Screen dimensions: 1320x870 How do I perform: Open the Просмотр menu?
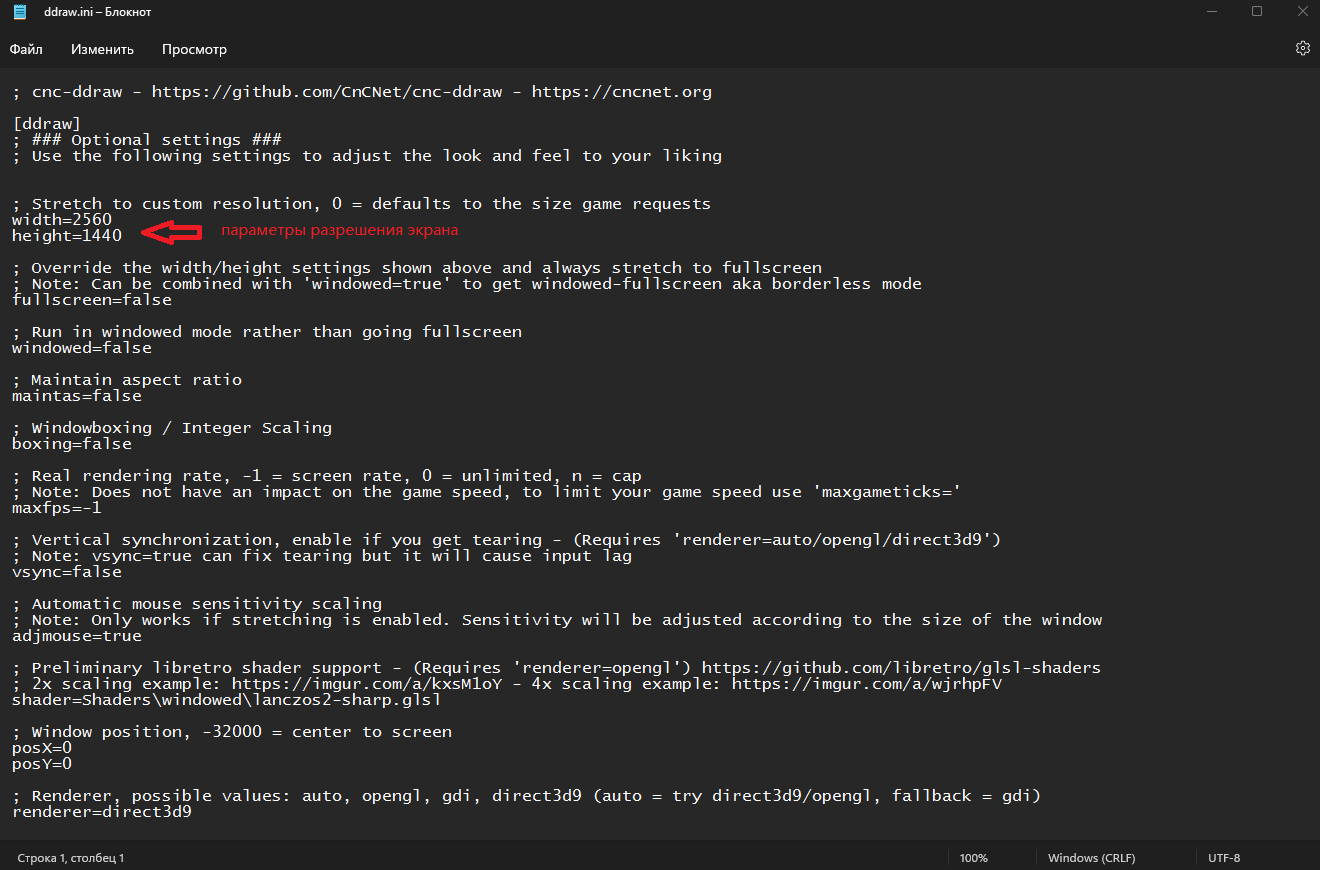194,49
